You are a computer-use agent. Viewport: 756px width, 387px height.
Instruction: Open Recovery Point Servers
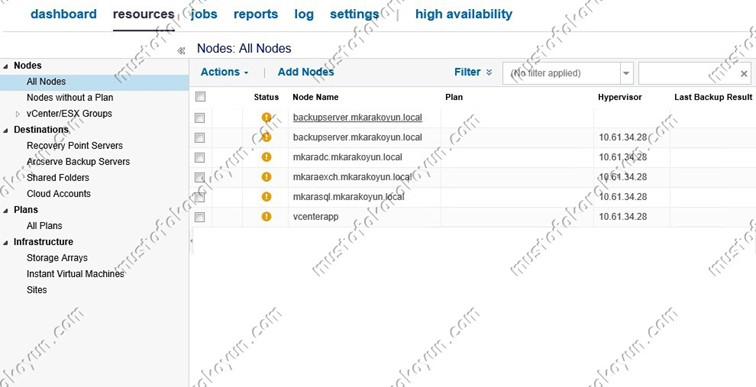click(x=75, y=146)
